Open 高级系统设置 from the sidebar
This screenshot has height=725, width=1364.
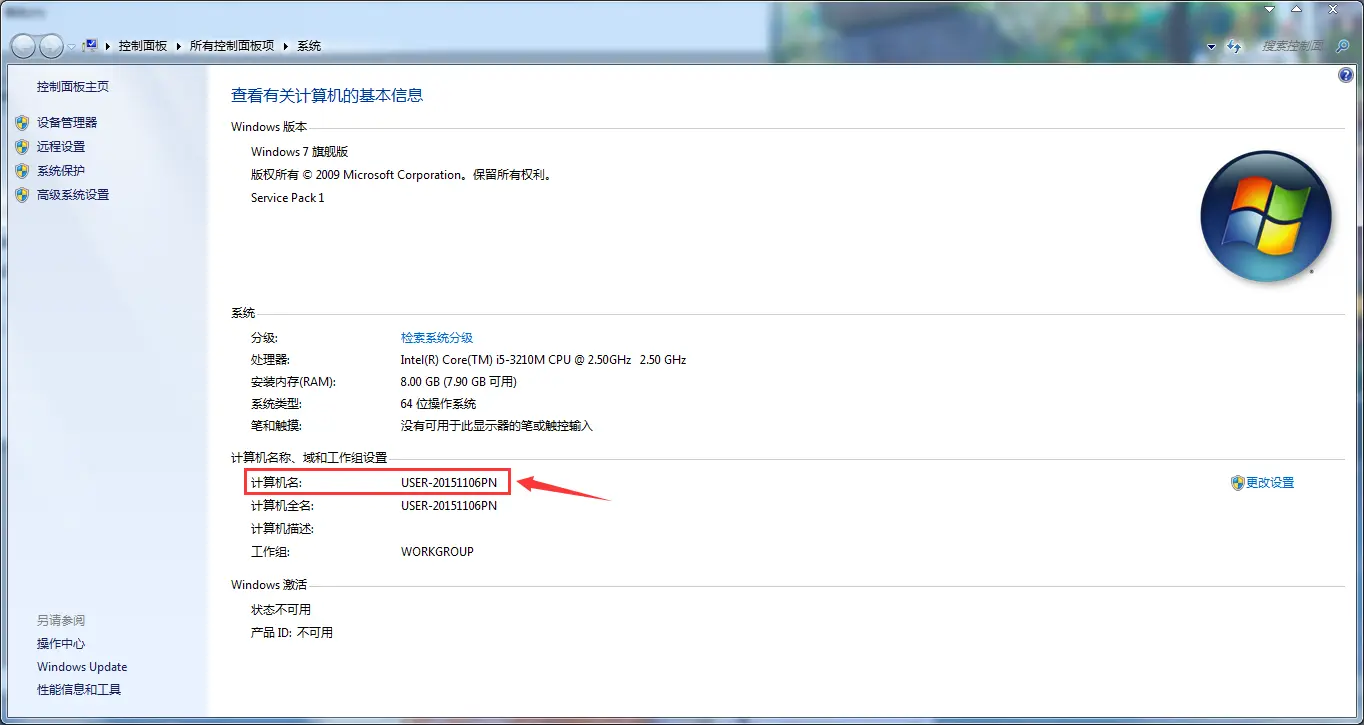point(73,195)
